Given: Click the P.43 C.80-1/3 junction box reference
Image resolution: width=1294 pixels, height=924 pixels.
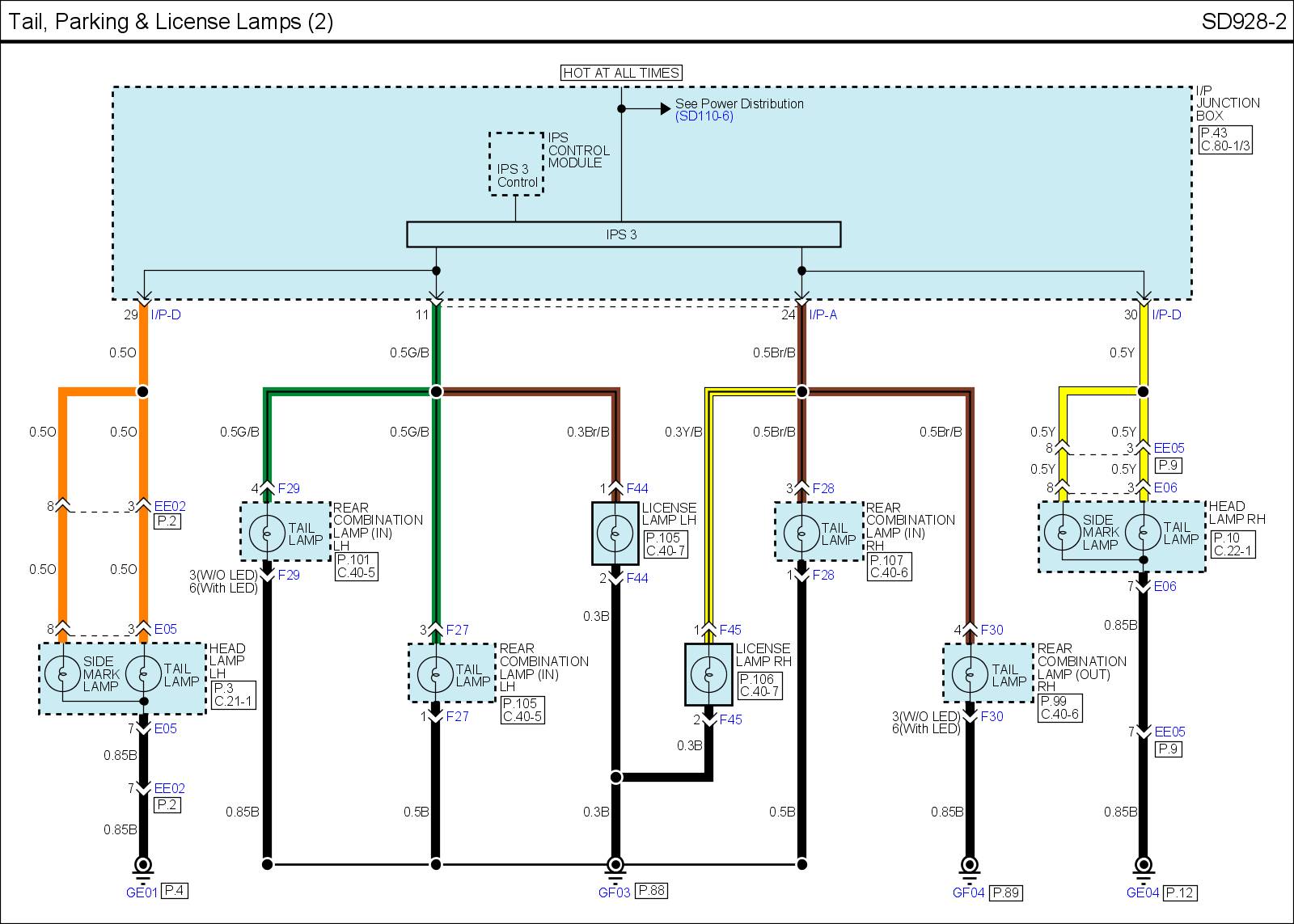Looking at the screenshot, I should [x=1224, y=140].
